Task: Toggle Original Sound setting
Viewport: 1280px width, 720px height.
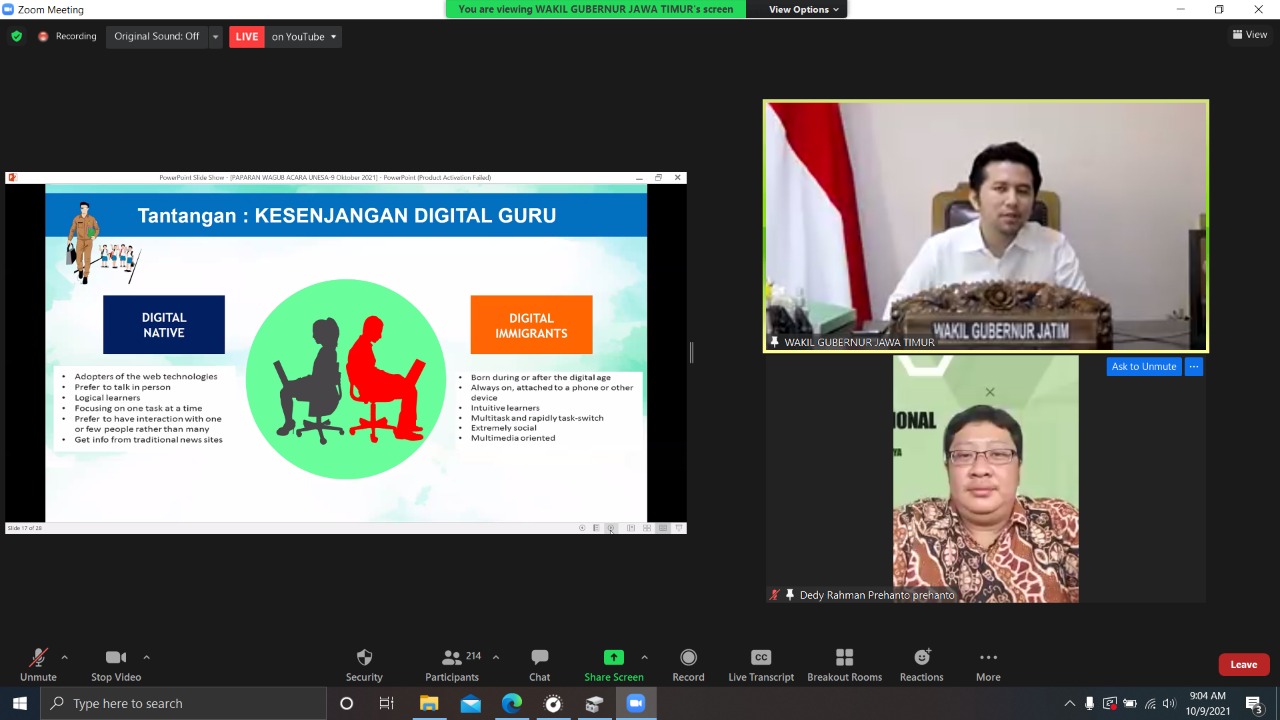Action: pos(156,36)
